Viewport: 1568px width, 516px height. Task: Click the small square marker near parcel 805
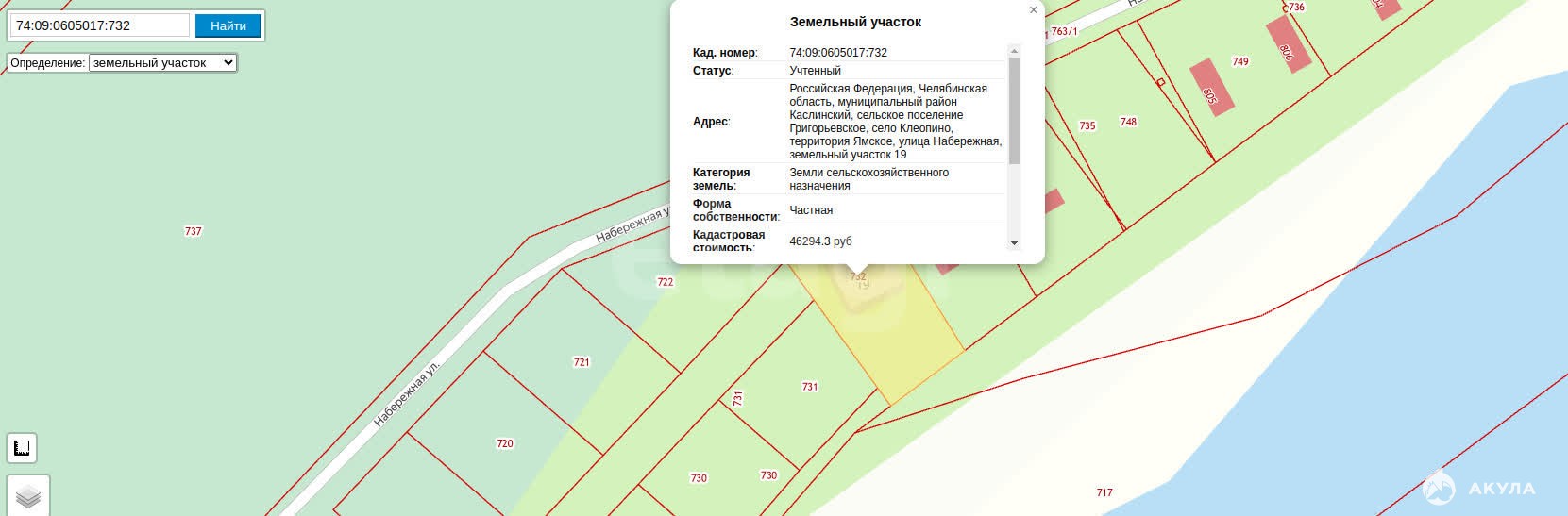[1161, 82]
